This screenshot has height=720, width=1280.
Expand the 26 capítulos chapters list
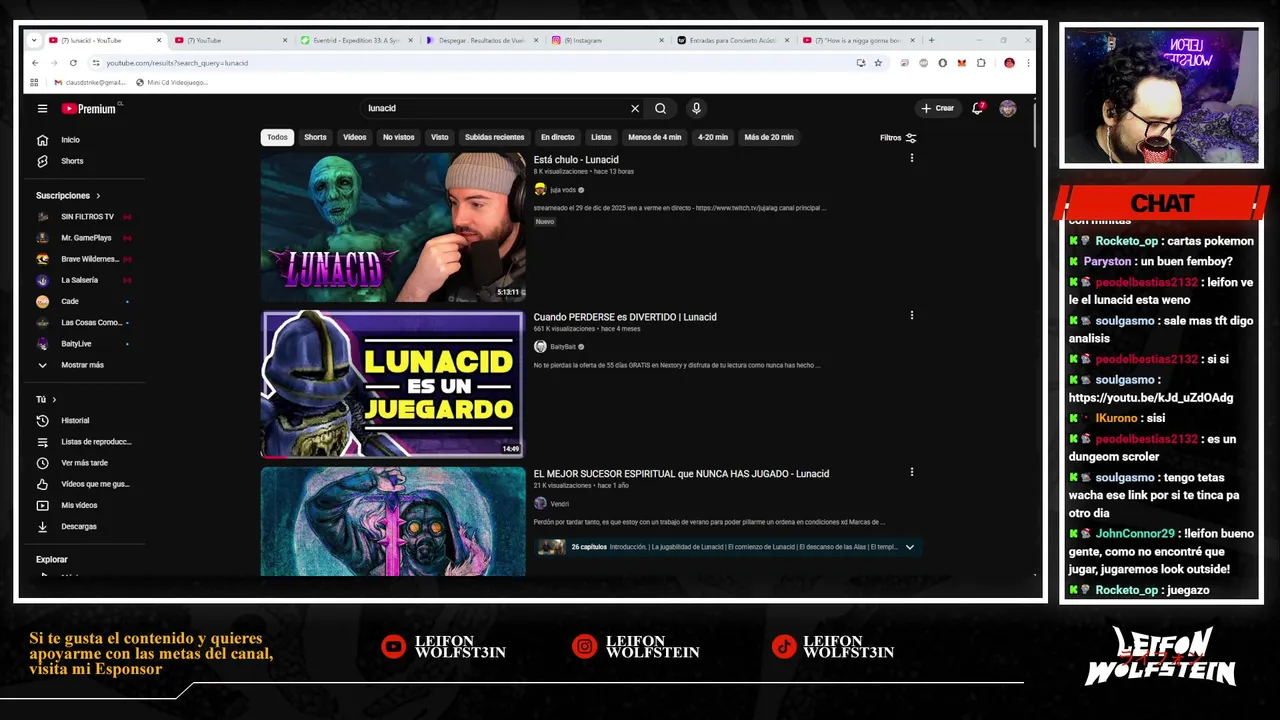tap(909, 547)
